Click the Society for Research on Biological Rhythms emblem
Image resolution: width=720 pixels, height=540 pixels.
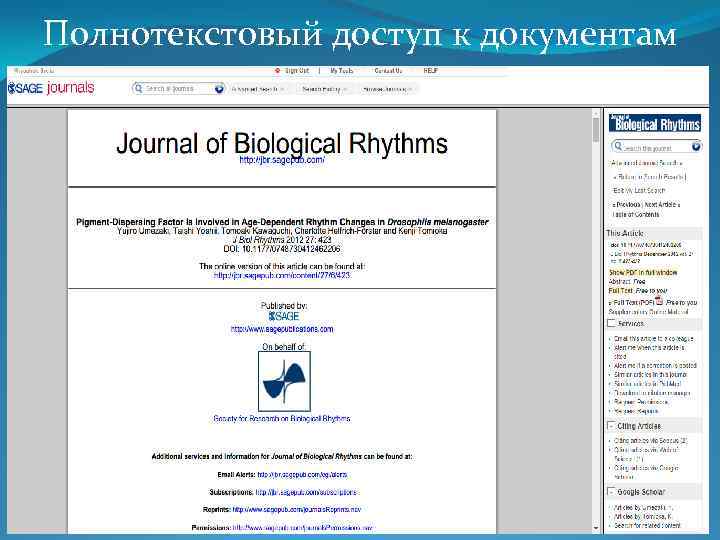[x=284, y=381]
